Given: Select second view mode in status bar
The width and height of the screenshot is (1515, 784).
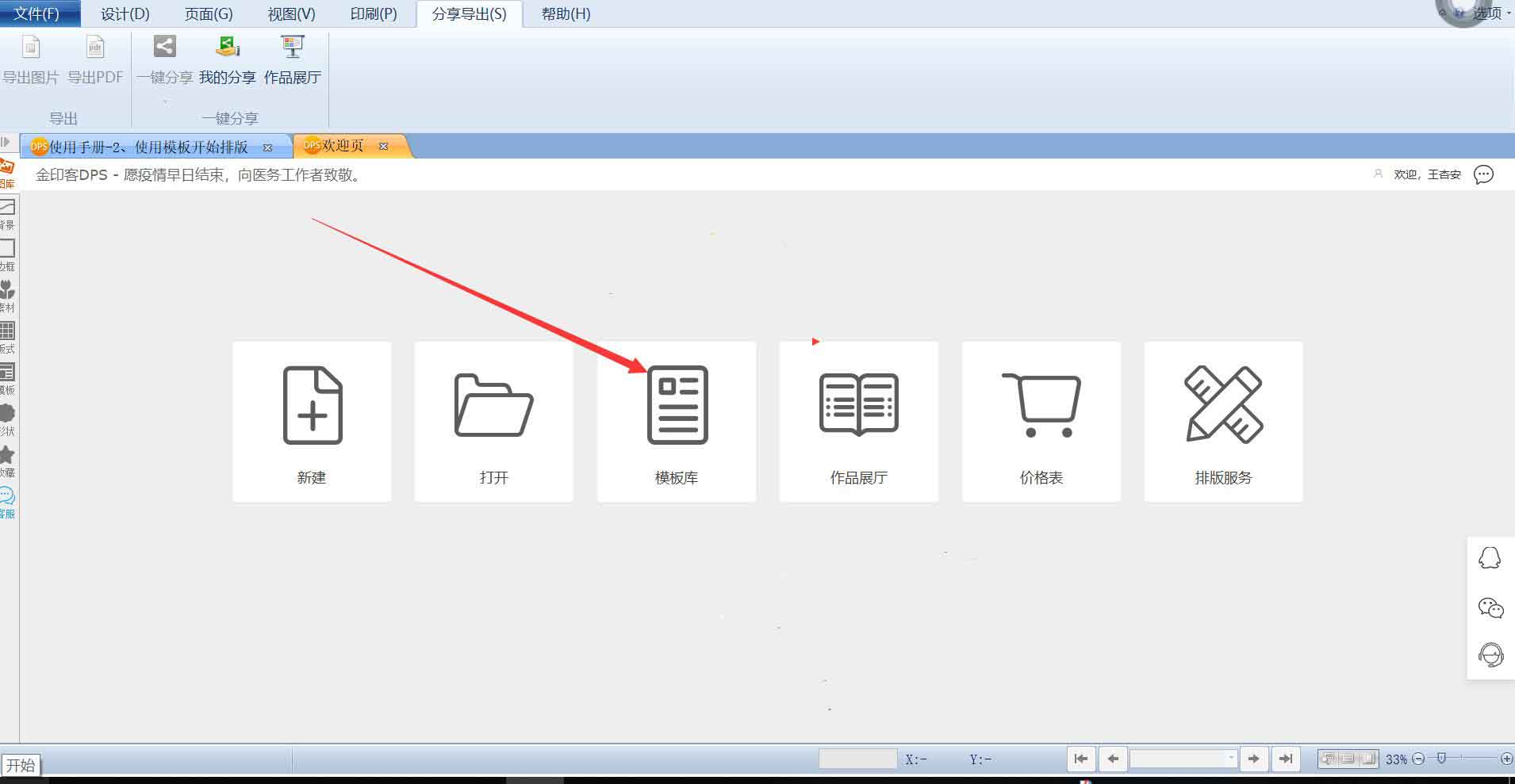Looking at the screenshot, I should tap(1348, 759).
